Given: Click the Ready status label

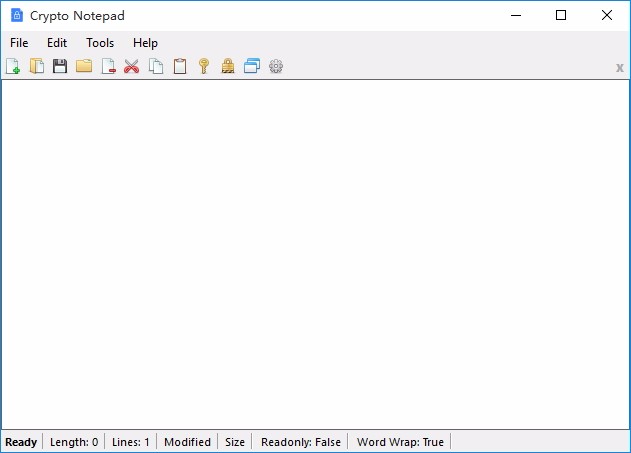Looking at the screenshot, I should tap(21, 442).
